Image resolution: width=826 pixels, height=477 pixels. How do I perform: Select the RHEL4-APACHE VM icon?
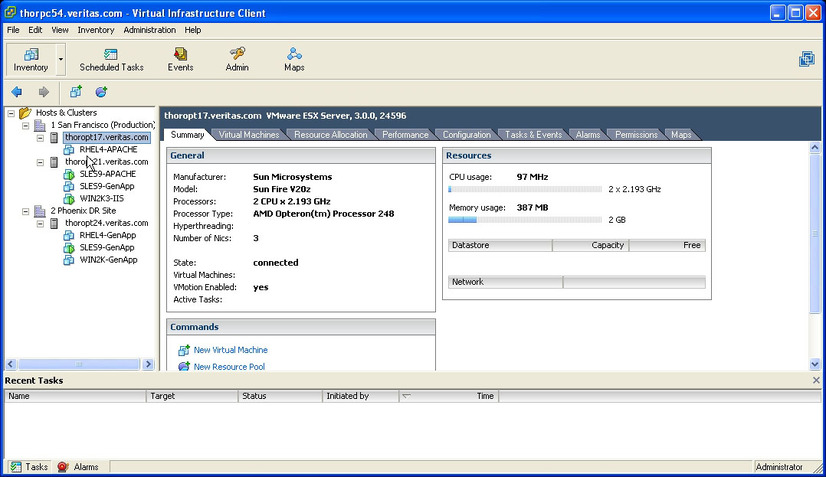(x=68, y=149)
